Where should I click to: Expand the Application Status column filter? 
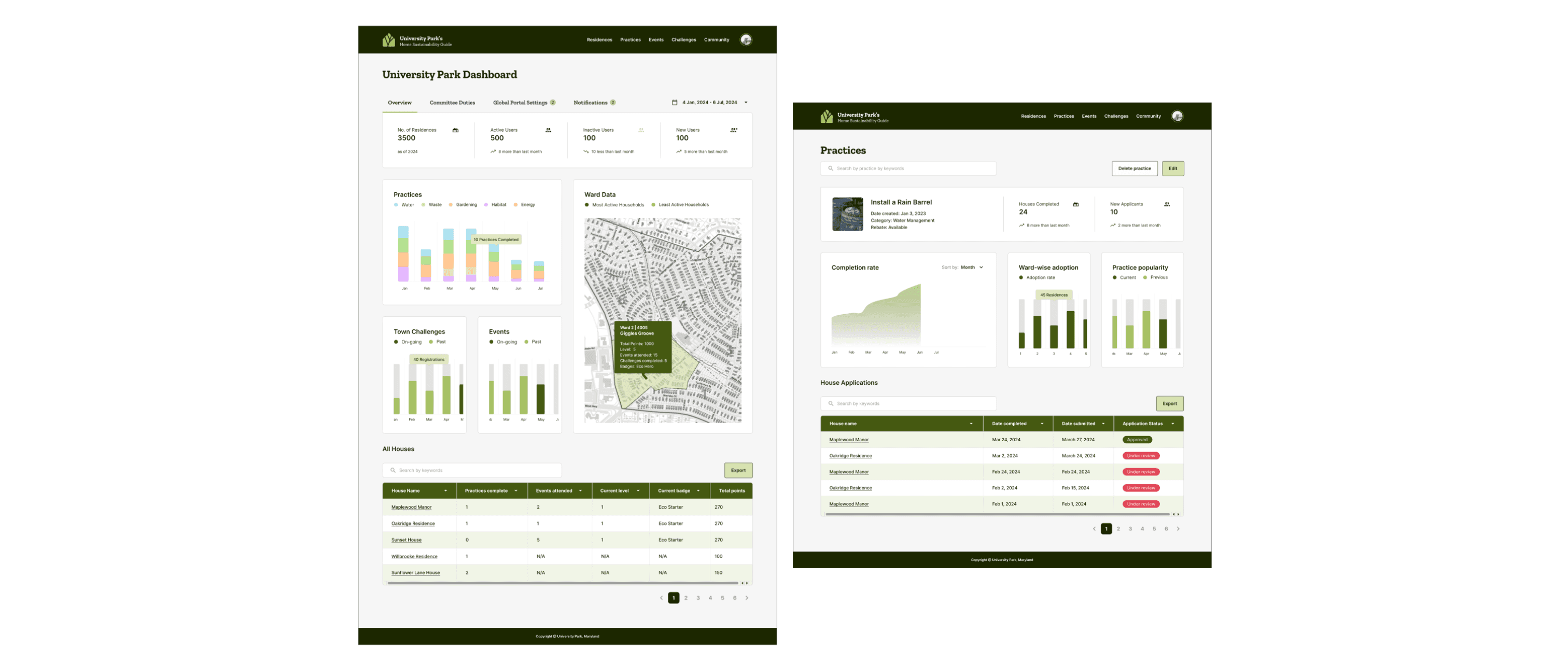coord(1172,424)
